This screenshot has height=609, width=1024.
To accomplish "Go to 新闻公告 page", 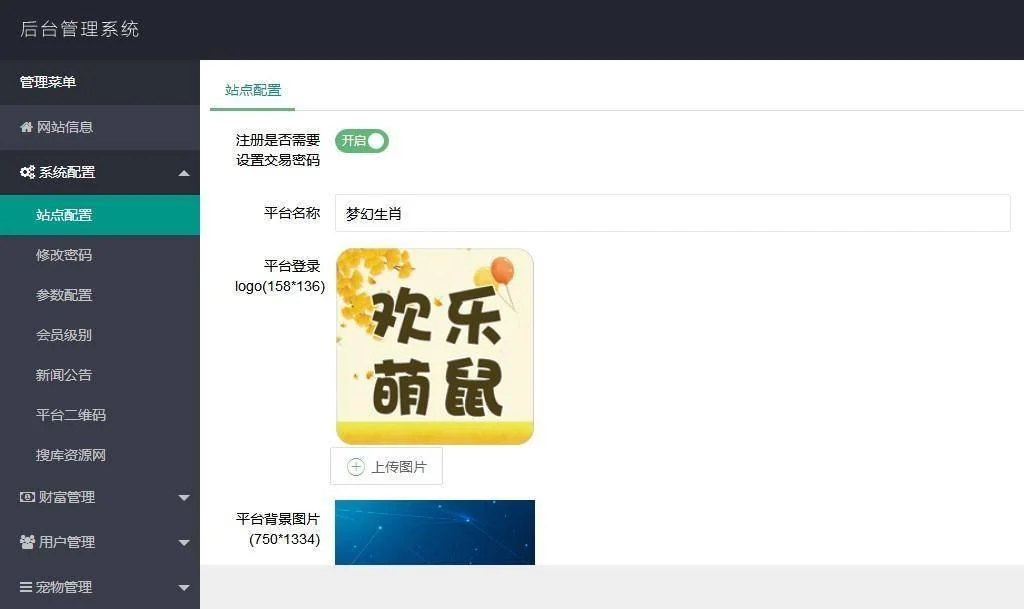I will [x=64, y=375].
